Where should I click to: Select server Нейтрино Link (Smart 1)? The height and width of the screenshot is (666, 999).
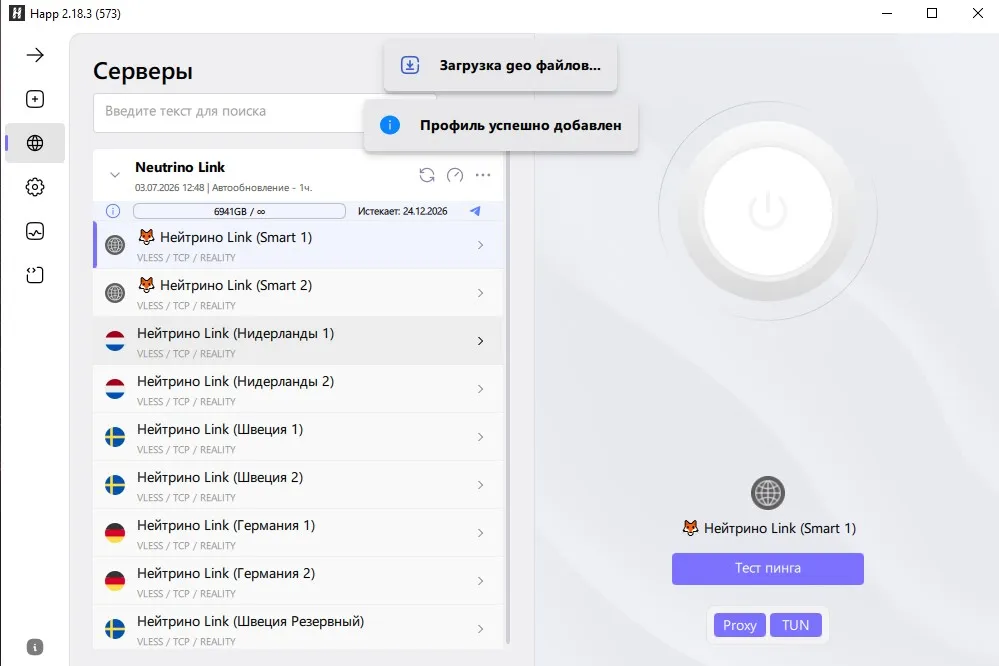298,245
